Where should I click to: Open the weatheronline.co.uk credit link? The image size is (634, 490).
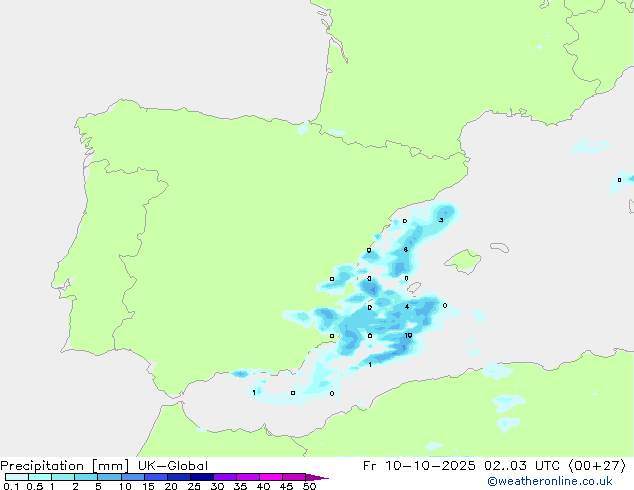coord(550,481)
